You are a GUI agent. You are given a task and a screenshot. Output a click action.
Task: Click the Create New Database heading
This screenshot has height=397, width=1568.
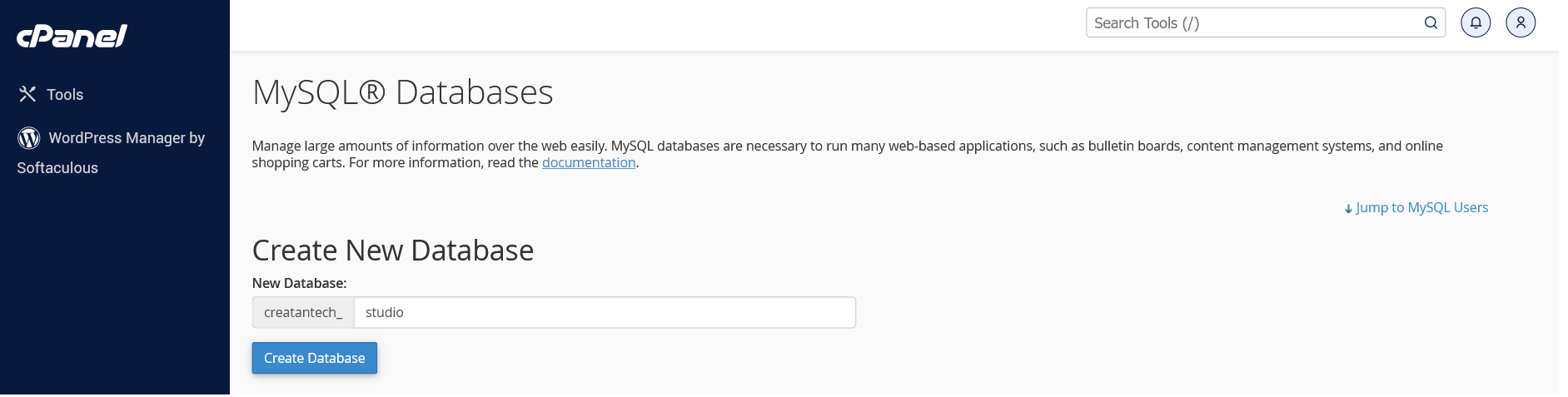pyautogui.click(x=393, y=251)
